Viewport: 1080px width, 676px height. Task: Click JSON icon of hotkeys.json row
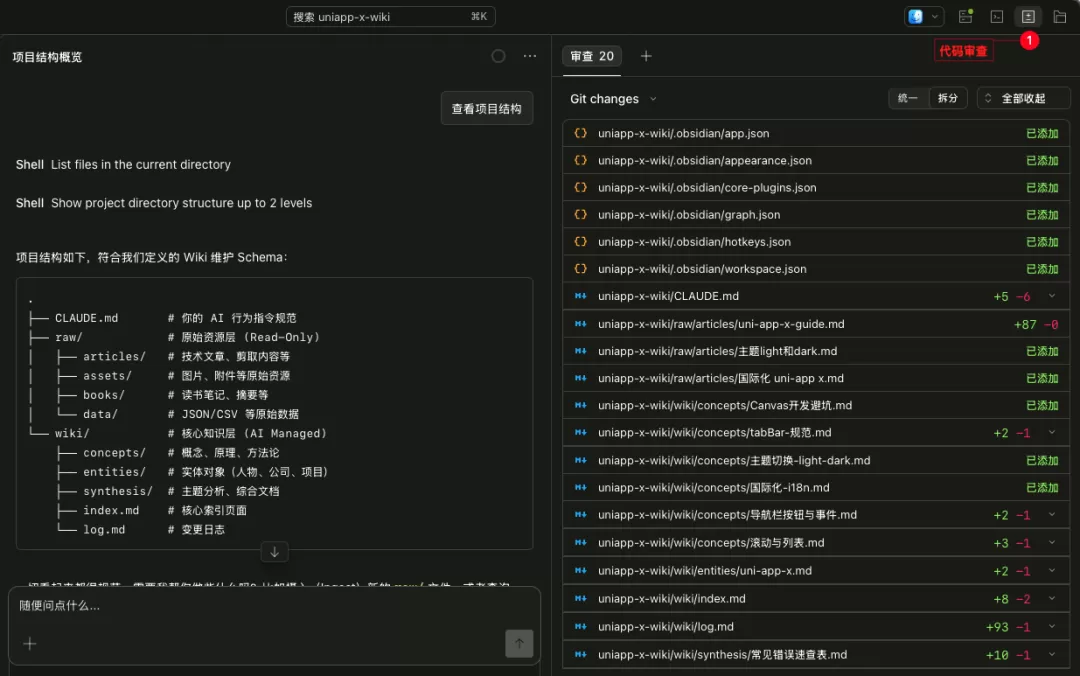click(581, 242)
